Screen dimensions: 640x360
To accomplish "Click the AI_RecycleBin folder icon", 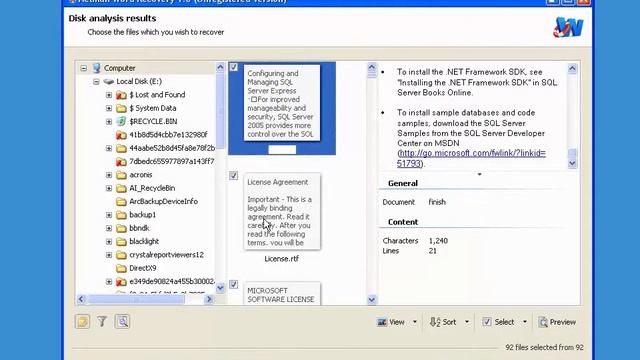I will tap(121, 188).
